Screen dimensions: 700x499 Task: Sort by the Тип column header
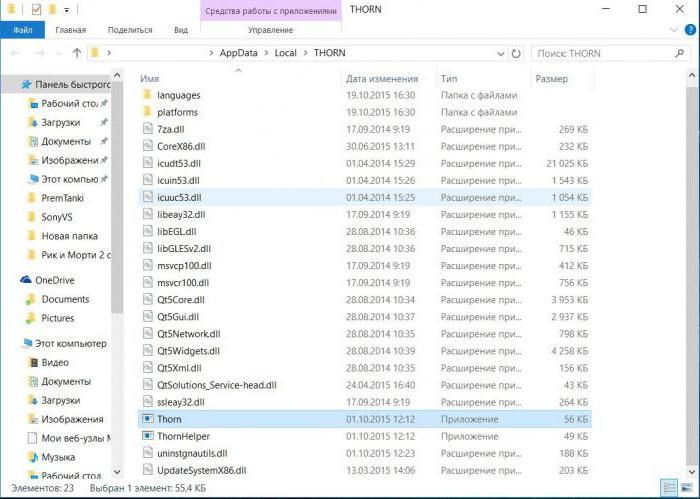pyautogui.click(x=449, y=79)
